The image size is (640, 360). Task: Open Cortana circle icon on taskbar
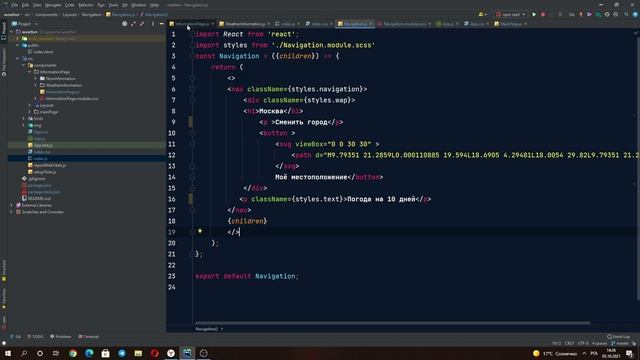click(40, 353)
